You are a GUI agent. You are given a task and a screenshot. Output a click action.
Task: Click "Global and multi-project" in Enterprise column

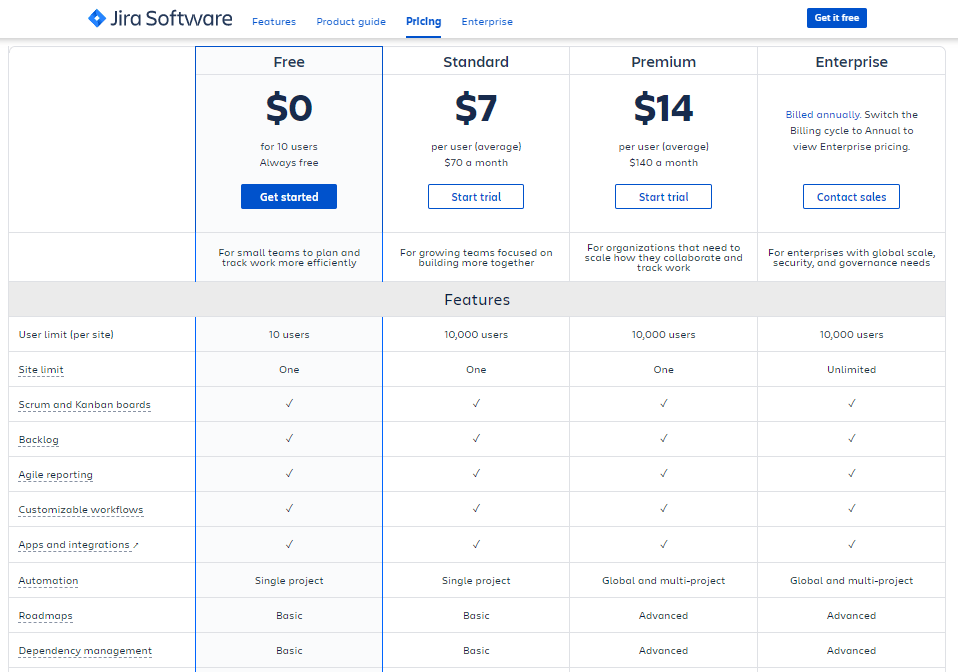click(852, 580)
